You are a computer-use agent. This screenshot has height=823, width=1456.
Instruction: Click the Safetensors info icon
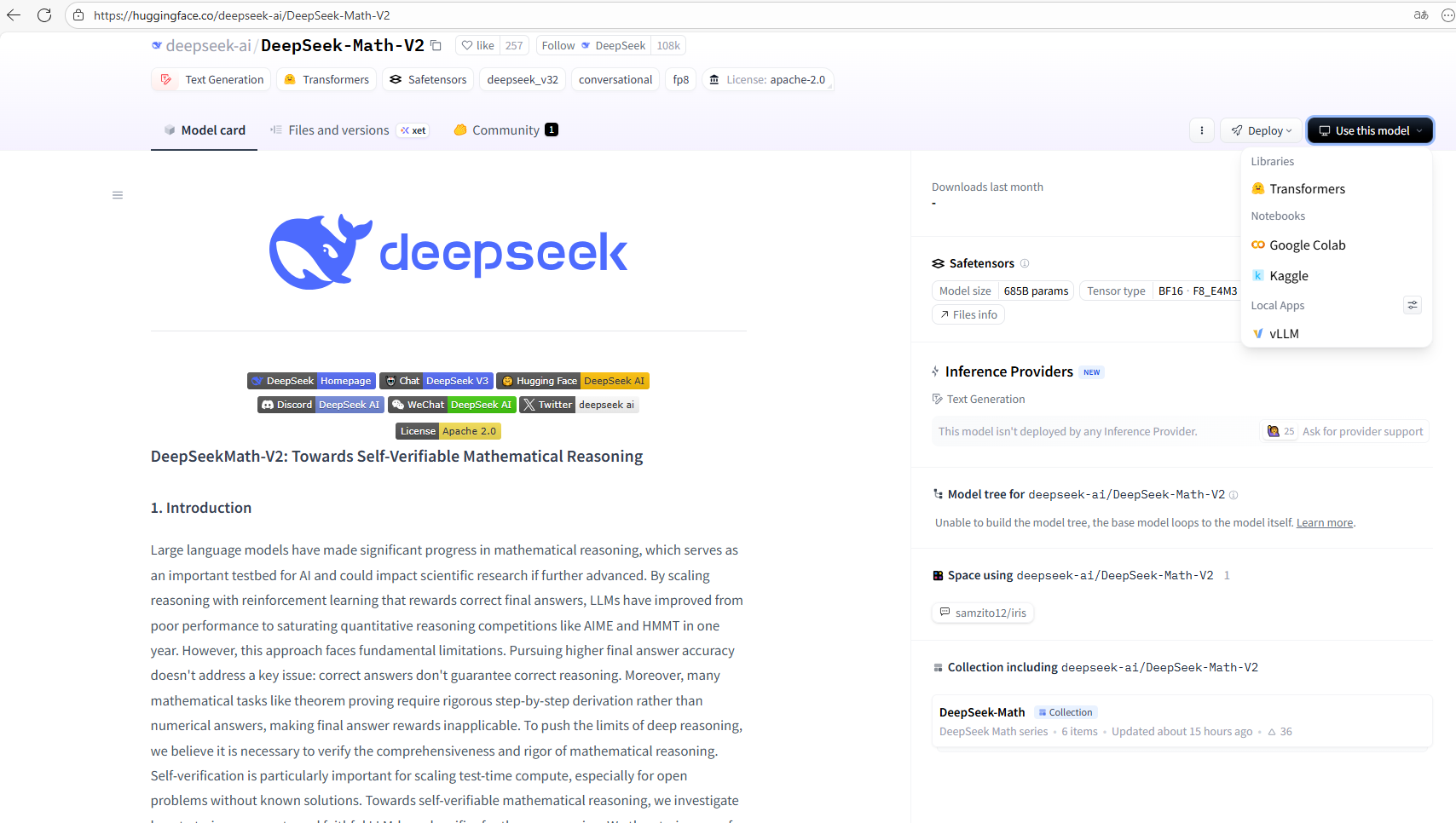coord(1024,263)
